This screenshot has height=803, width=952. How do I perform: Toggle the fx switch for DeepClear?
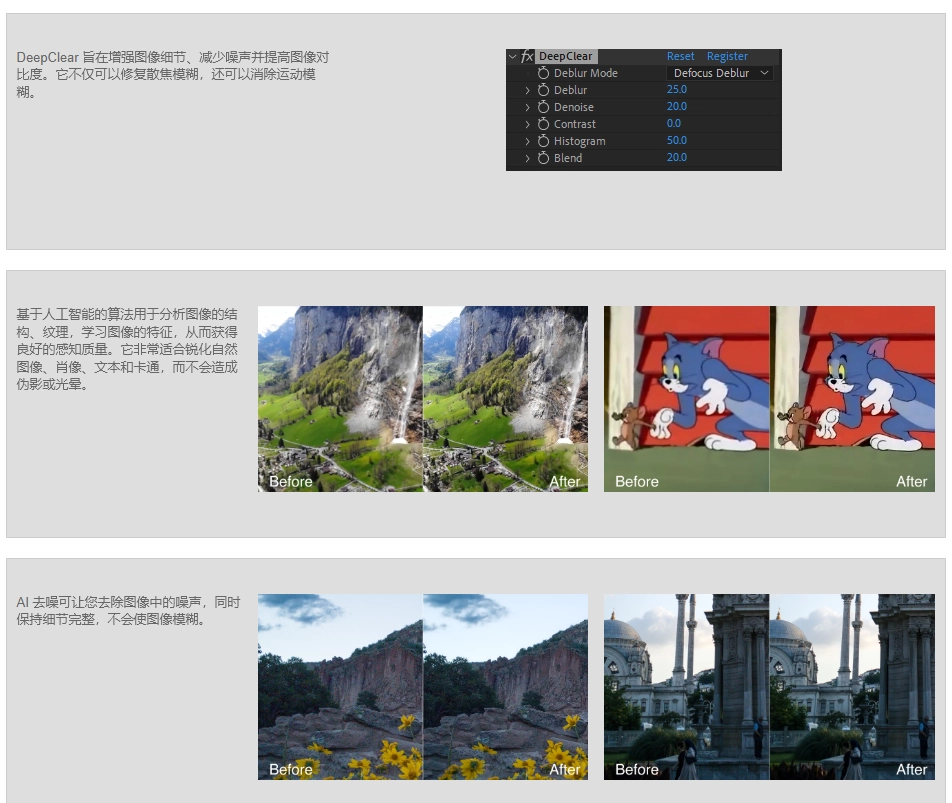[x=527, y=57]
